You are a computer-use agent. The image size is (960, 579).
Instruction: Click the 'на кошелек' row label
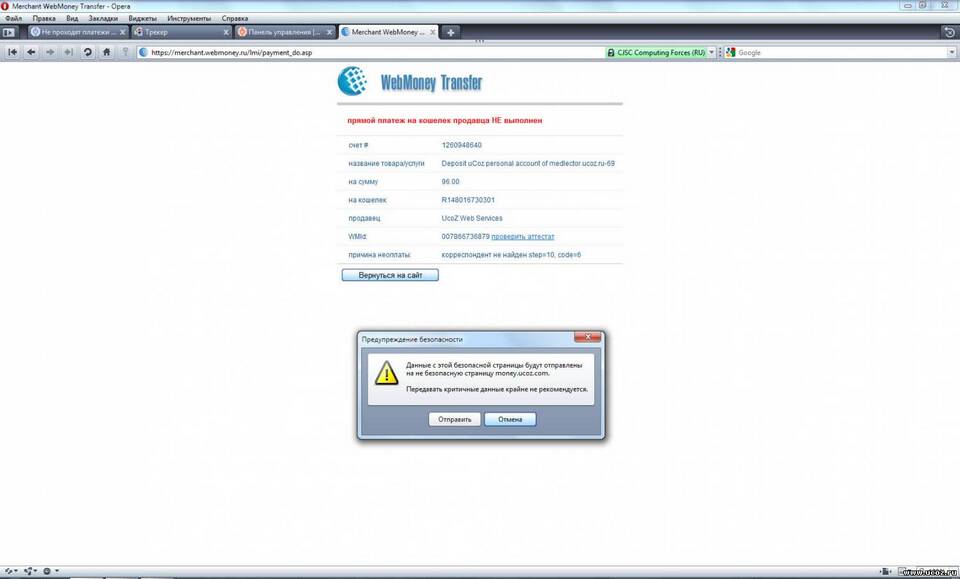pyautogui.click(x=367, y=200)
